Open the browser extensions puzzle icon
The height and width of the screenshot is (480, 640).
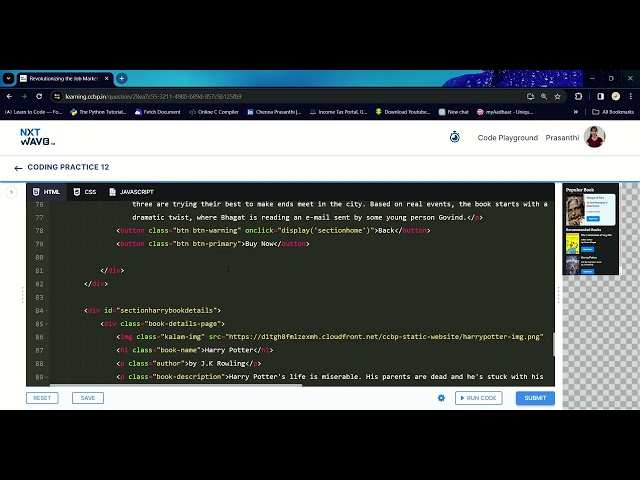coord(578,96)
